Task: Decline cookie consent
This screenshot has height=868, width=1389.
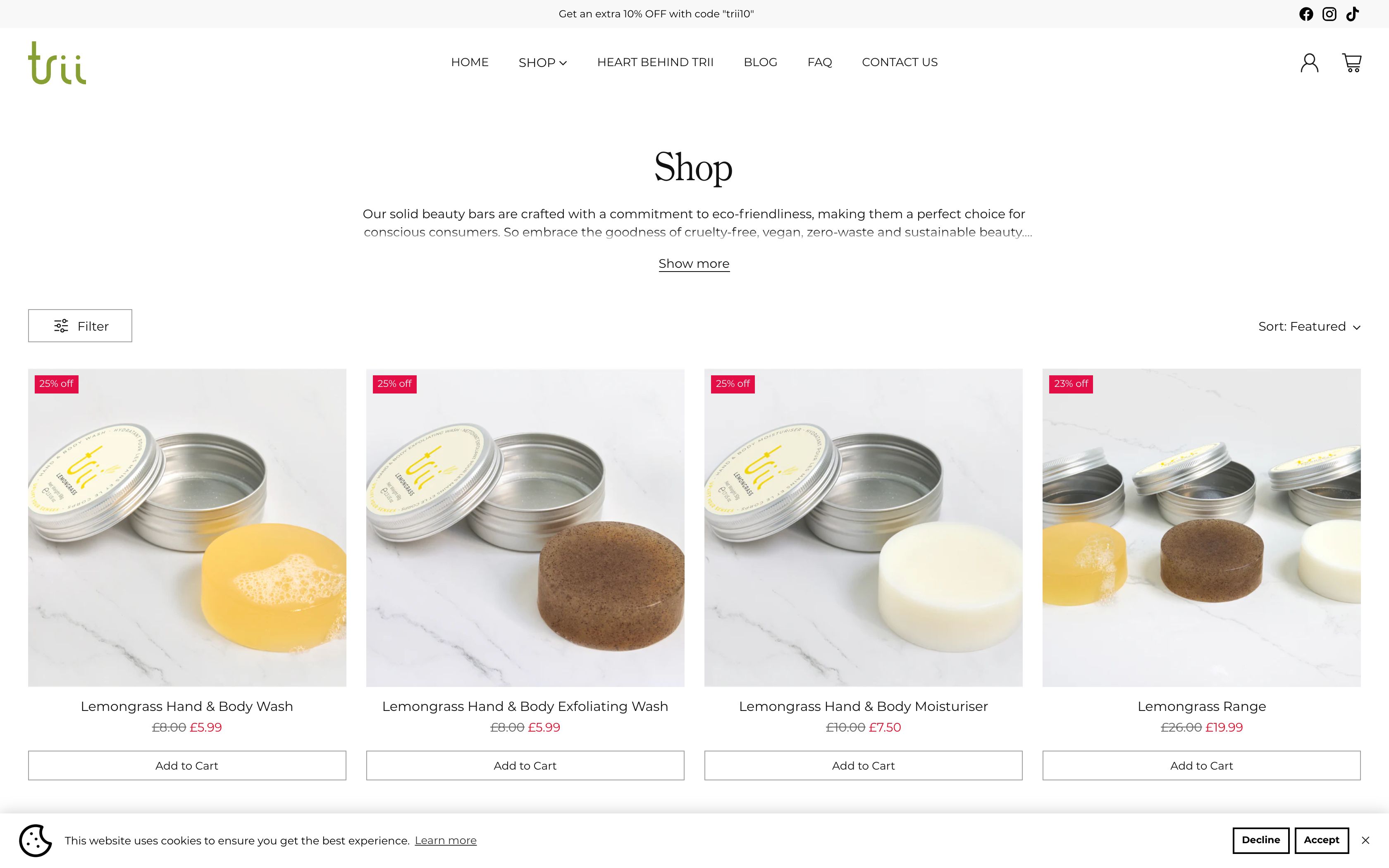Action: [1262, 839]
